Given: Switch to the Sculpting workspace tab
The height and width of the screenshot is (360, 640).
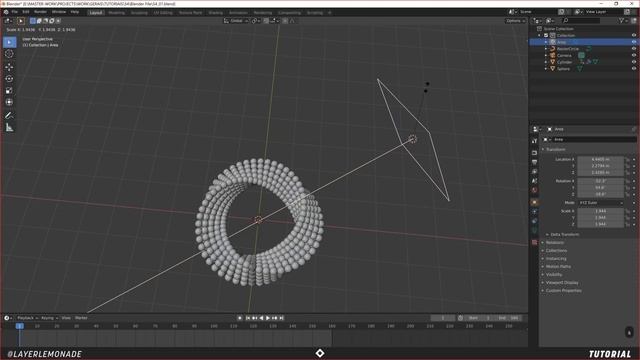Looking at the screenshot, I should click(x=139, y=13).
